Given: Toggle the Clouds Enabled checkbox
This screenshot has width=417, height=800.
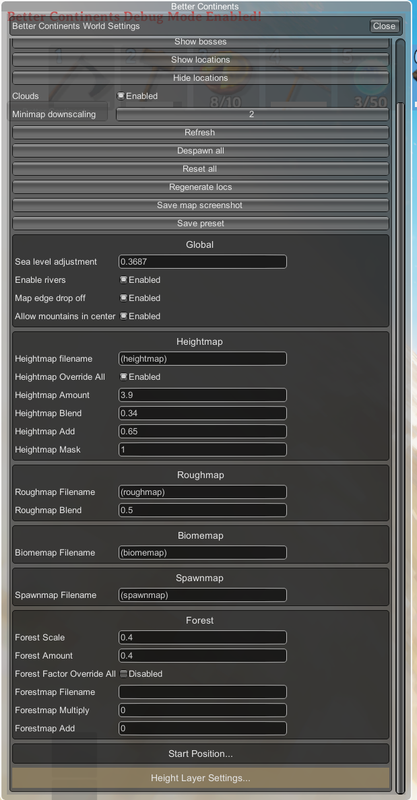Looking at the screenshot, I should 121,96.
